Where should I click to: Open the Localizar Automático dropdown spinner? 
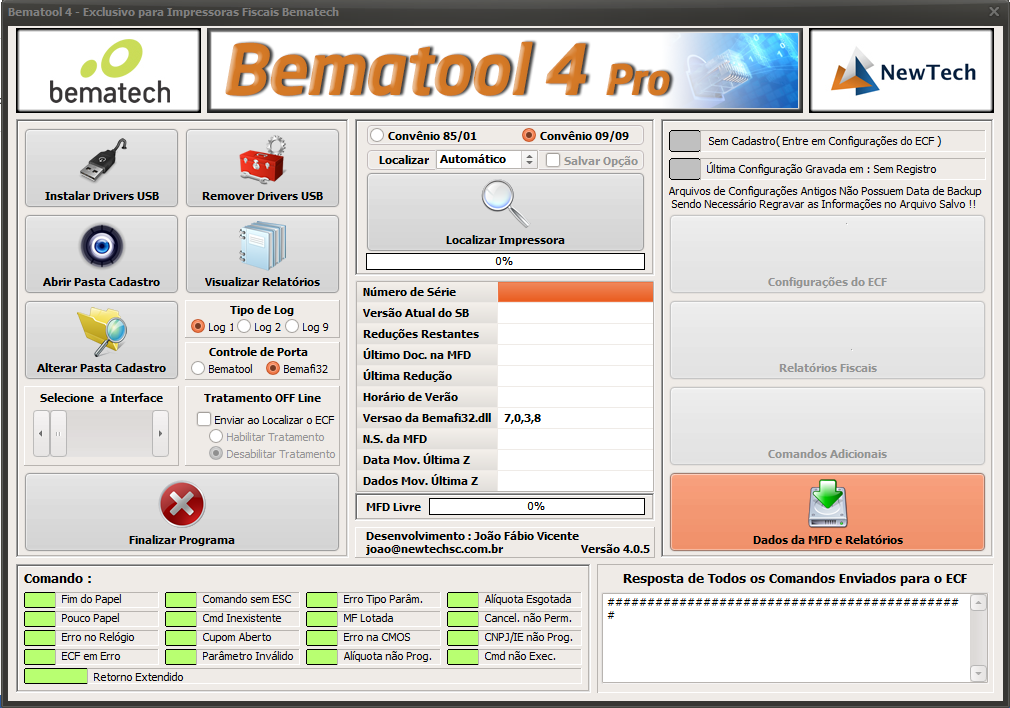point(529,159)
